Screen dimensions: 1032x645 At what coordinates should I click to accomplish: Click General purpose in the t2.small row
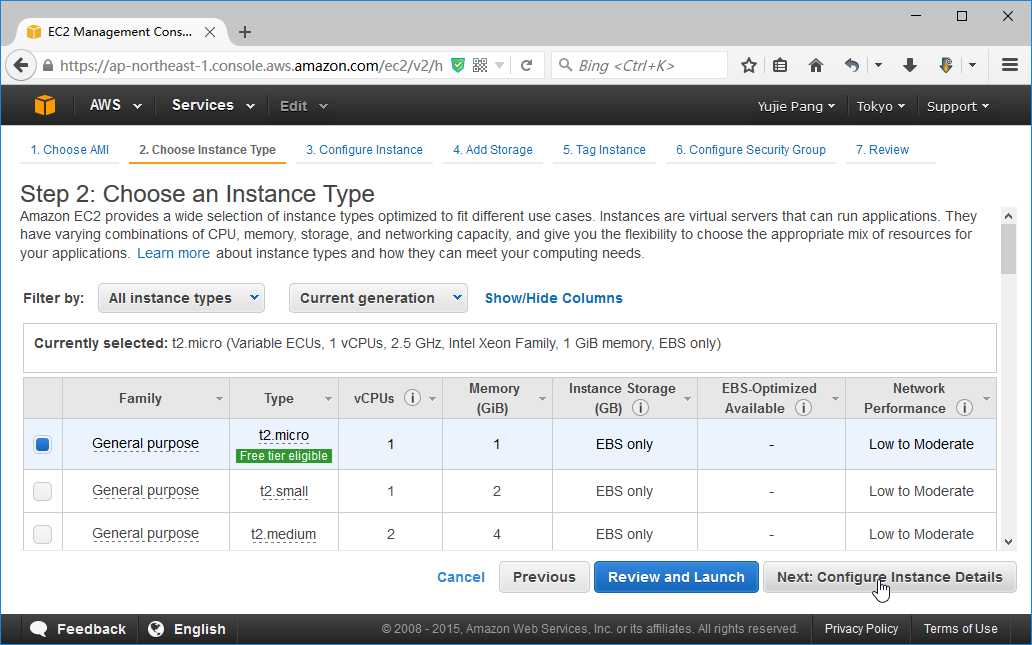[145, 491]
